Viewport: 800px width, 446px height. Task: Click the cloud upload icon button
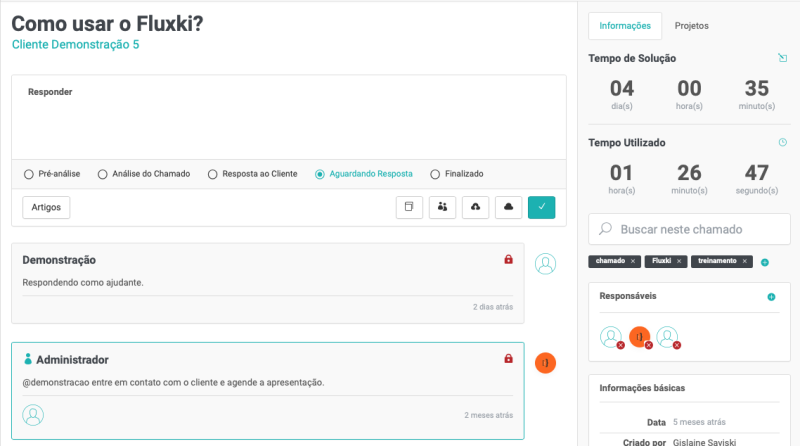pos(475,207)
